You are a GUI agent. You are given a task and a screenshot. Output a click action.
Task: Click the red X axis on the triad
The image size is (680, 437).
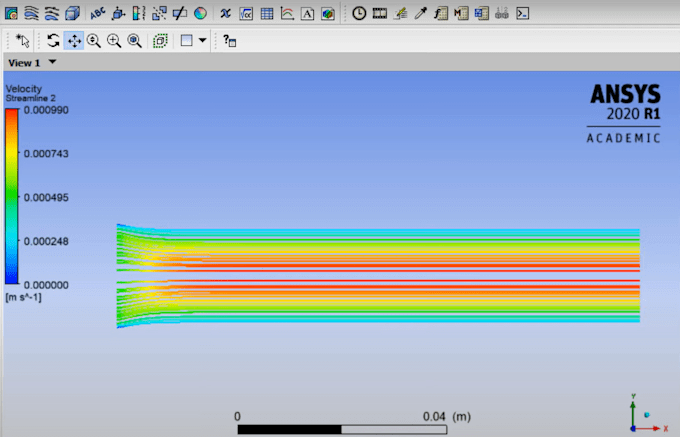(649, 429)
